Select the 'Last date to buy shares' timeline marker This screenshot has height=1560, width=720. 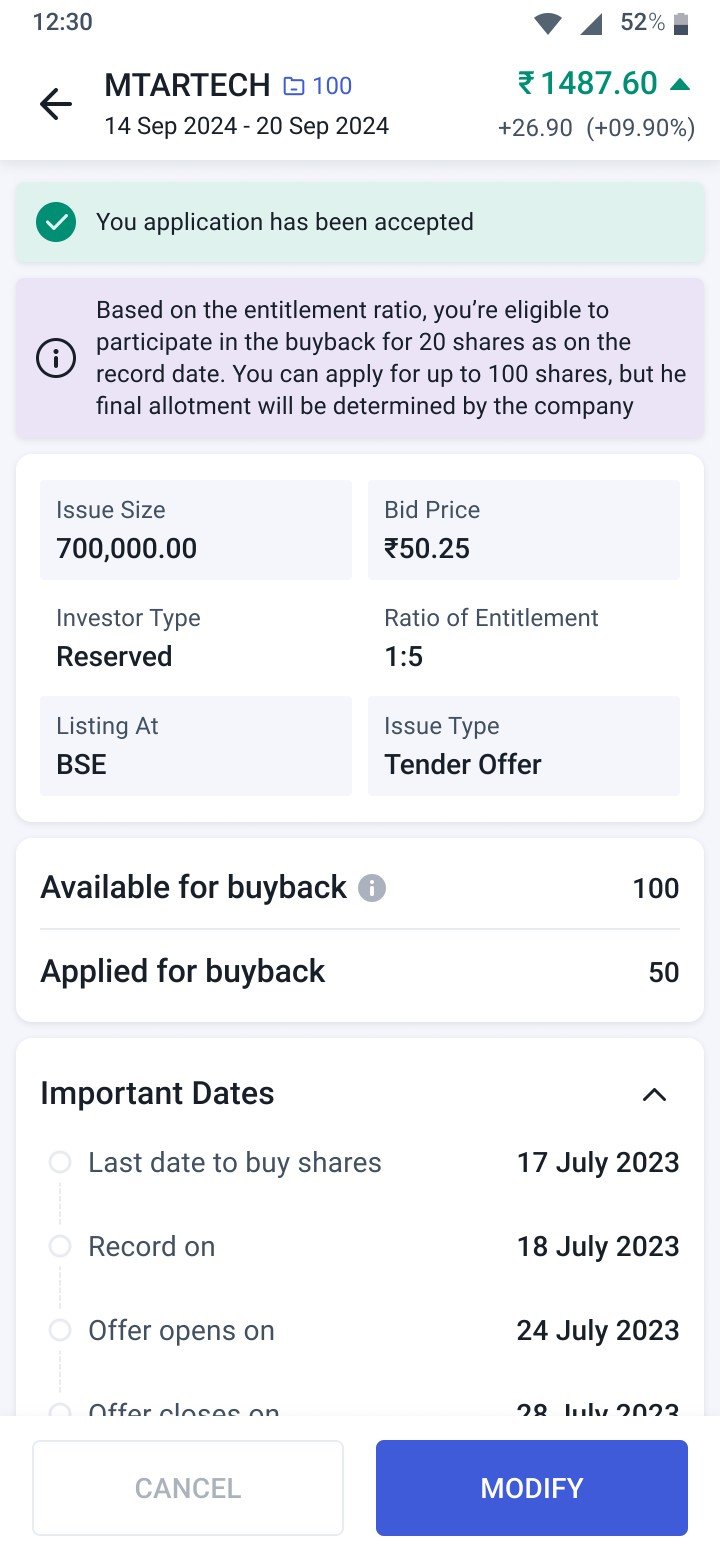pos(60,1162)
